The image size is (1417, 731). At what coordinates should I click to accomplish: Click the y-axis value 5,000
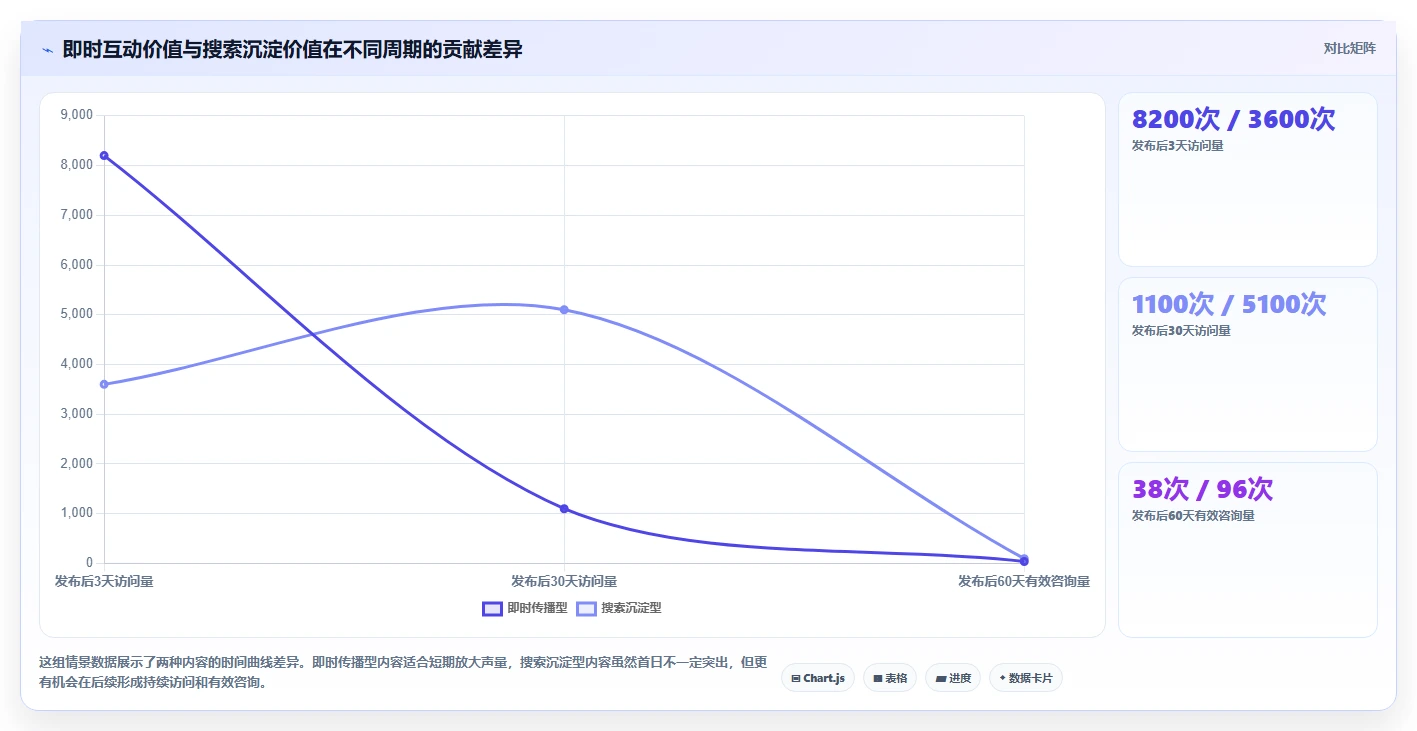coord(77,314)
